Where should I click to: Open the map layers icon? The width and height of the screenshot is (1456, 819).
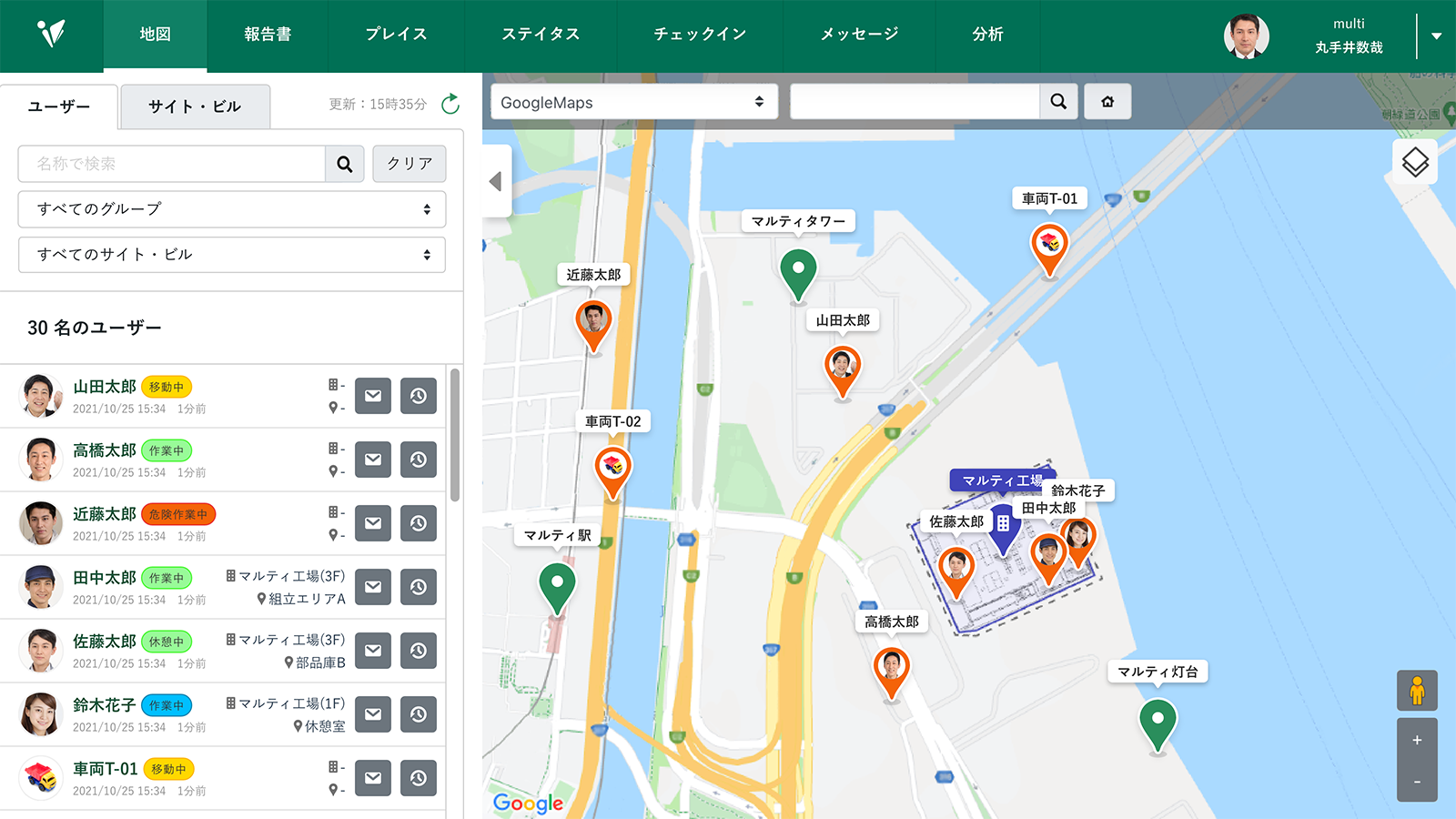point(1416,161)
